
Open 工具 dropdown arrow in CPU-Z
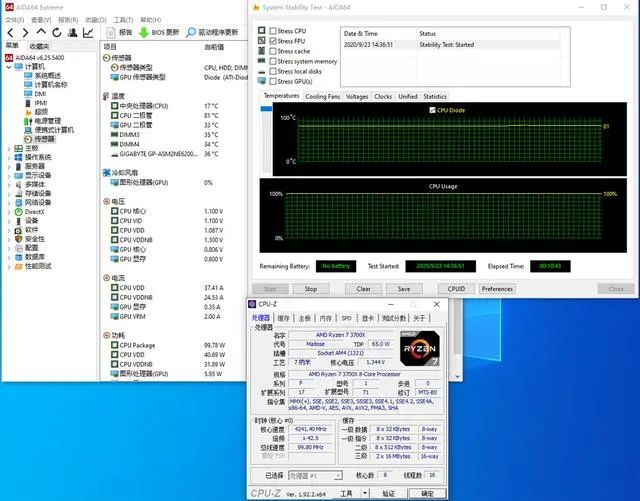pyautogui.click(x=365, y=493)
